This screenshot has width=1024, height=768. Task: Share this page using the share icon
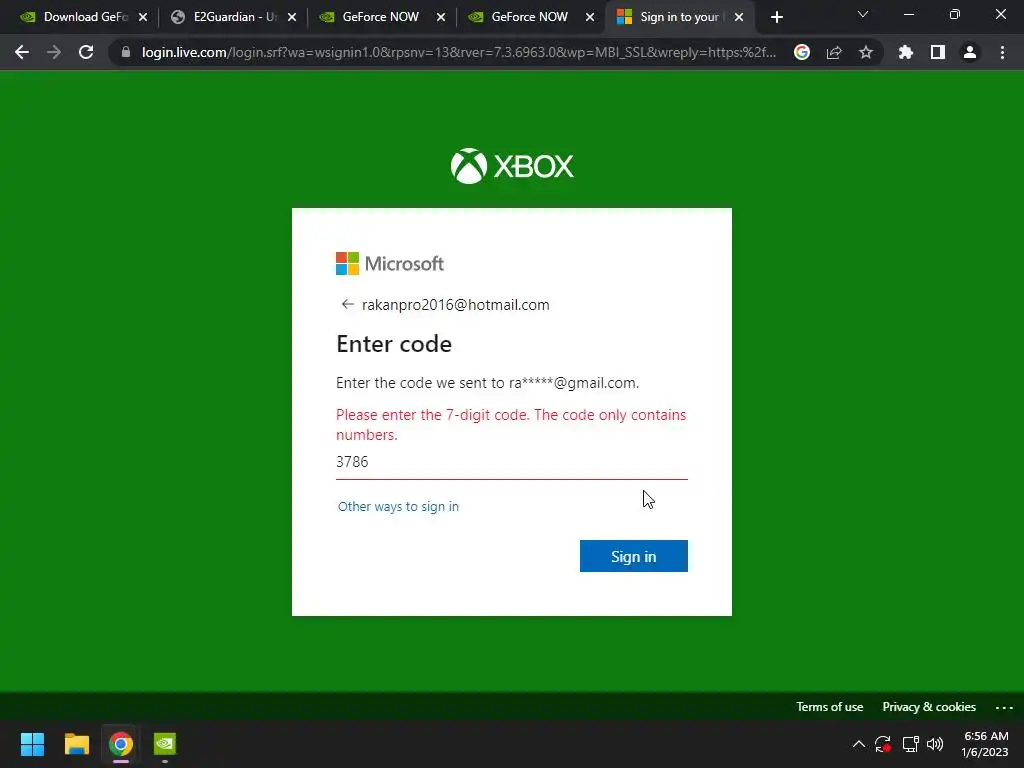click(x=834, y=52)
